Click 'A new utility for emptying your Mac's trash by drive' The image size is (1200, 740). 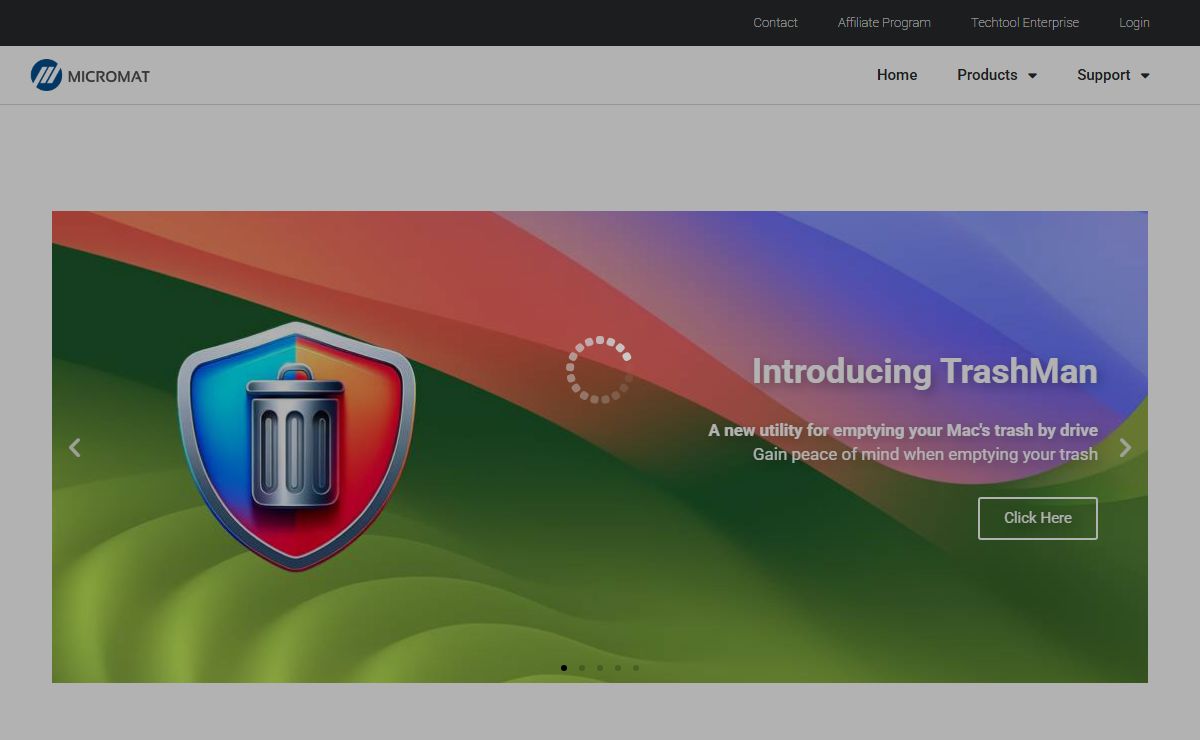[x=903, y=430]
